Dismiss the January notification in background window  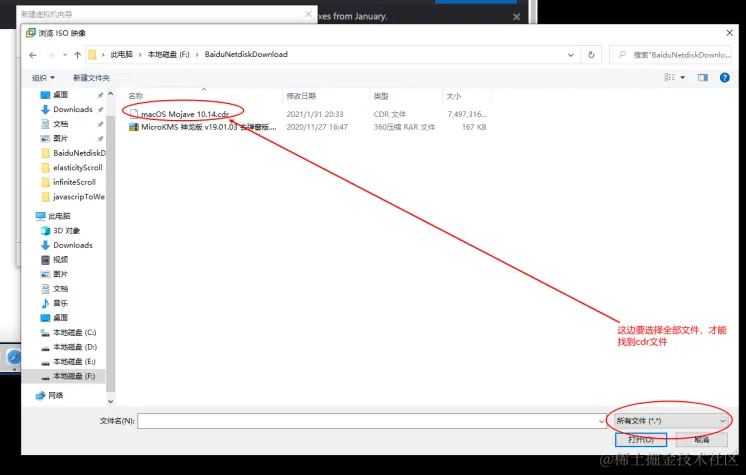click(x=517, y=17)
